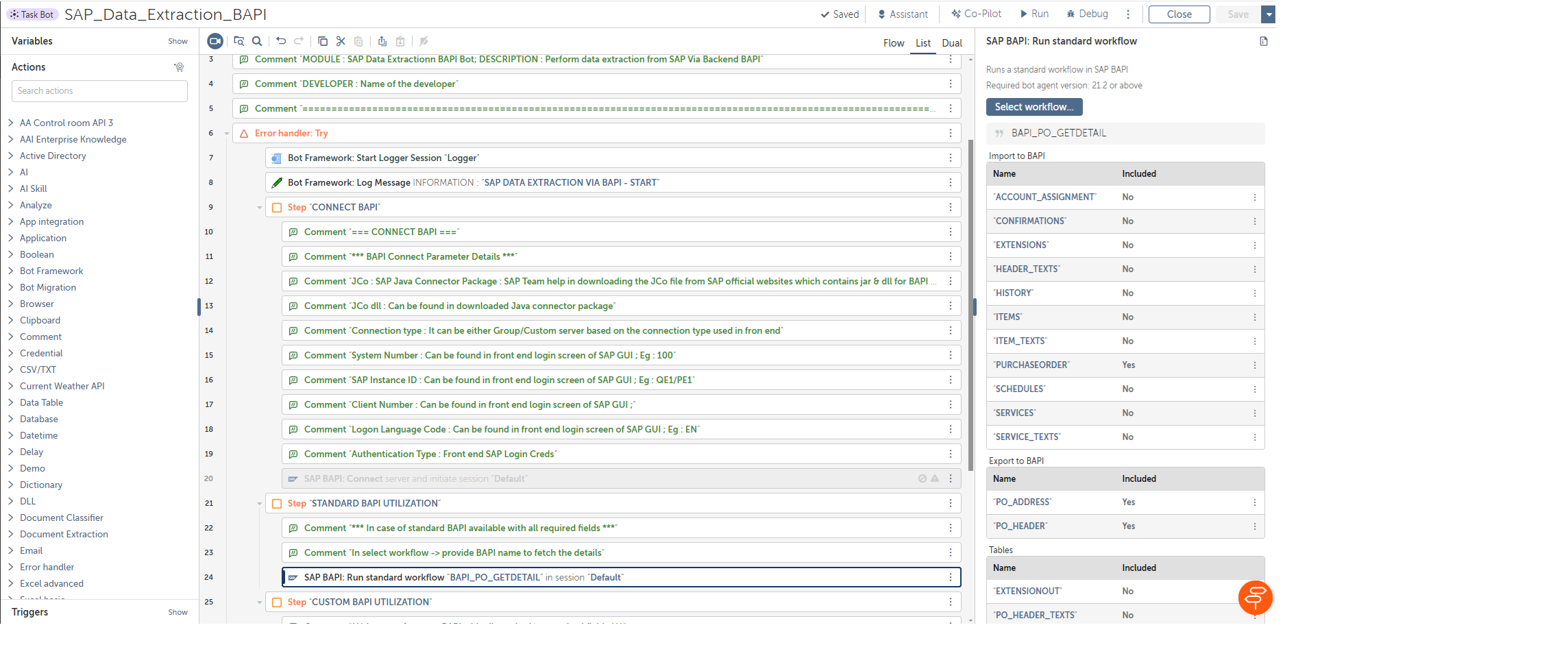The image size is (1568, 658).
Task: Click the code list vertical scrollbar
Action: [970, 305]
